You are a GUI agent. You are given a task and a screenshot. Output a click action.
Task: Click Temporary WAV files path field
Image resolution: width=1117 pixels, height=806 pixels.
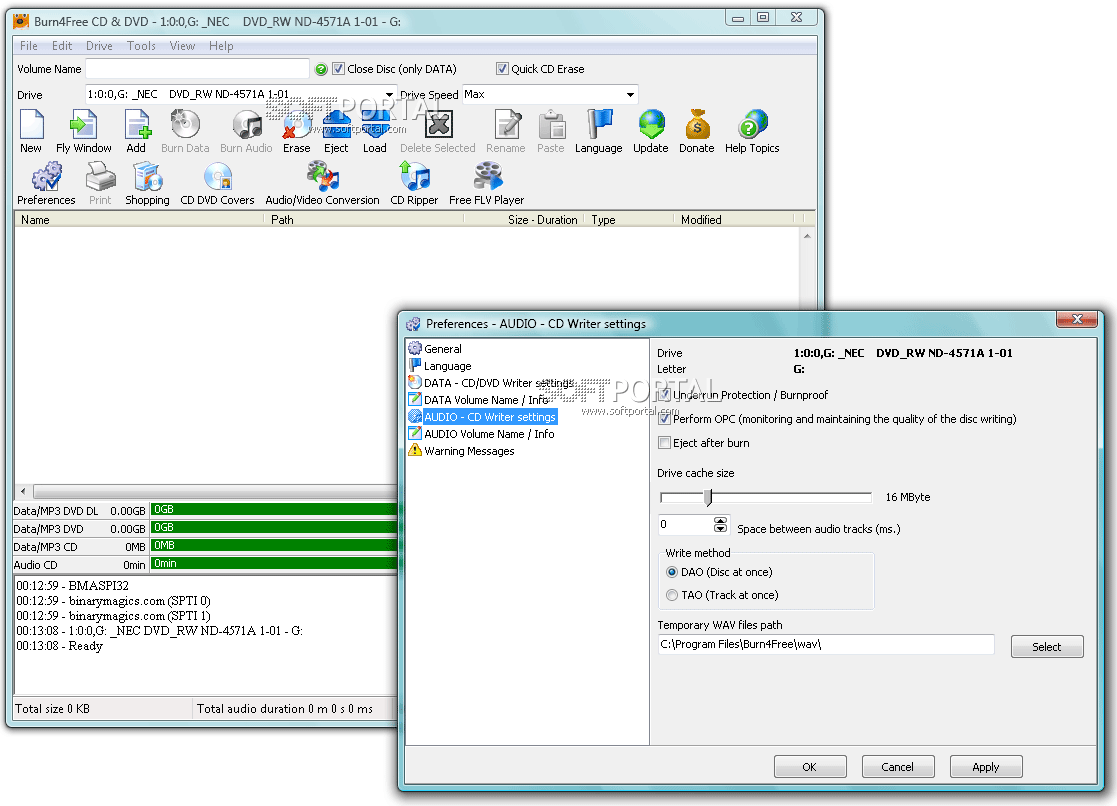[x=826, y=644]
